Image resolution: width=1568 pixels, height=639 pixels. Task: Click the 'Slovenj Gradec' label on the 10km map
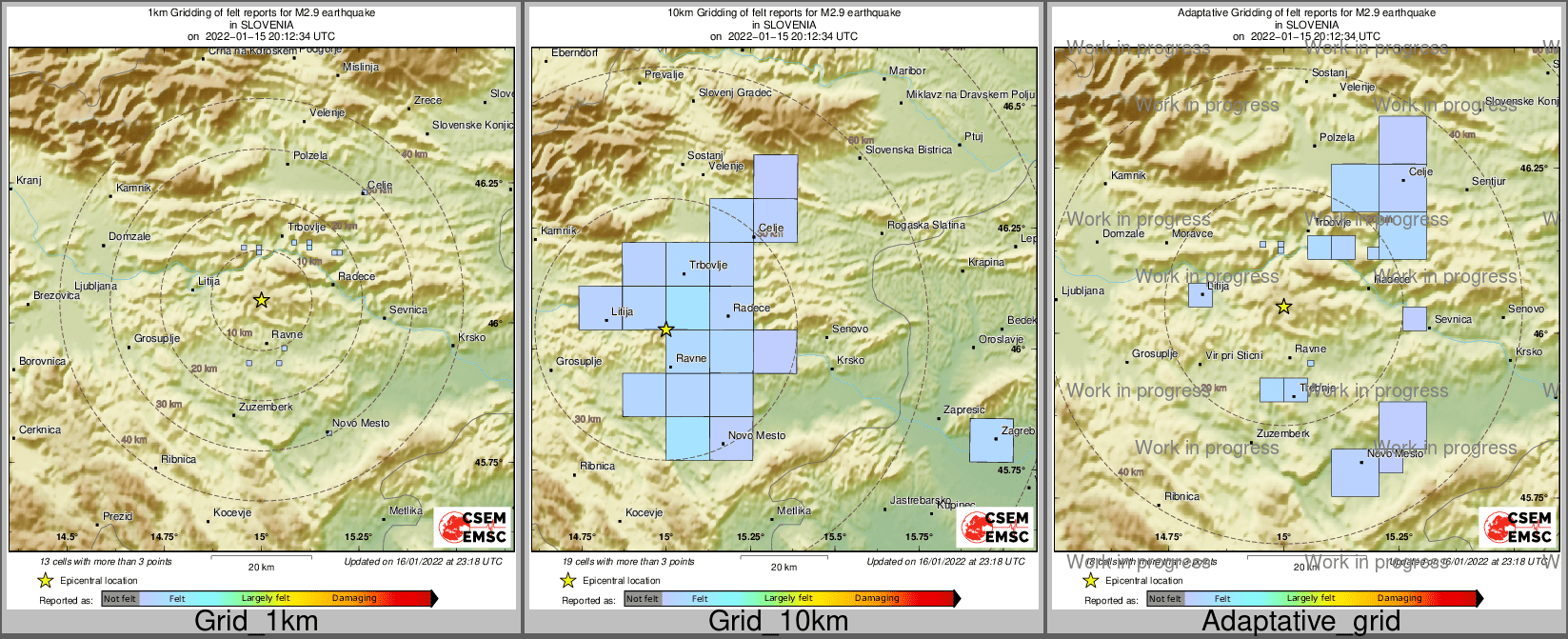pyautogui.click(x=735, y=92)
